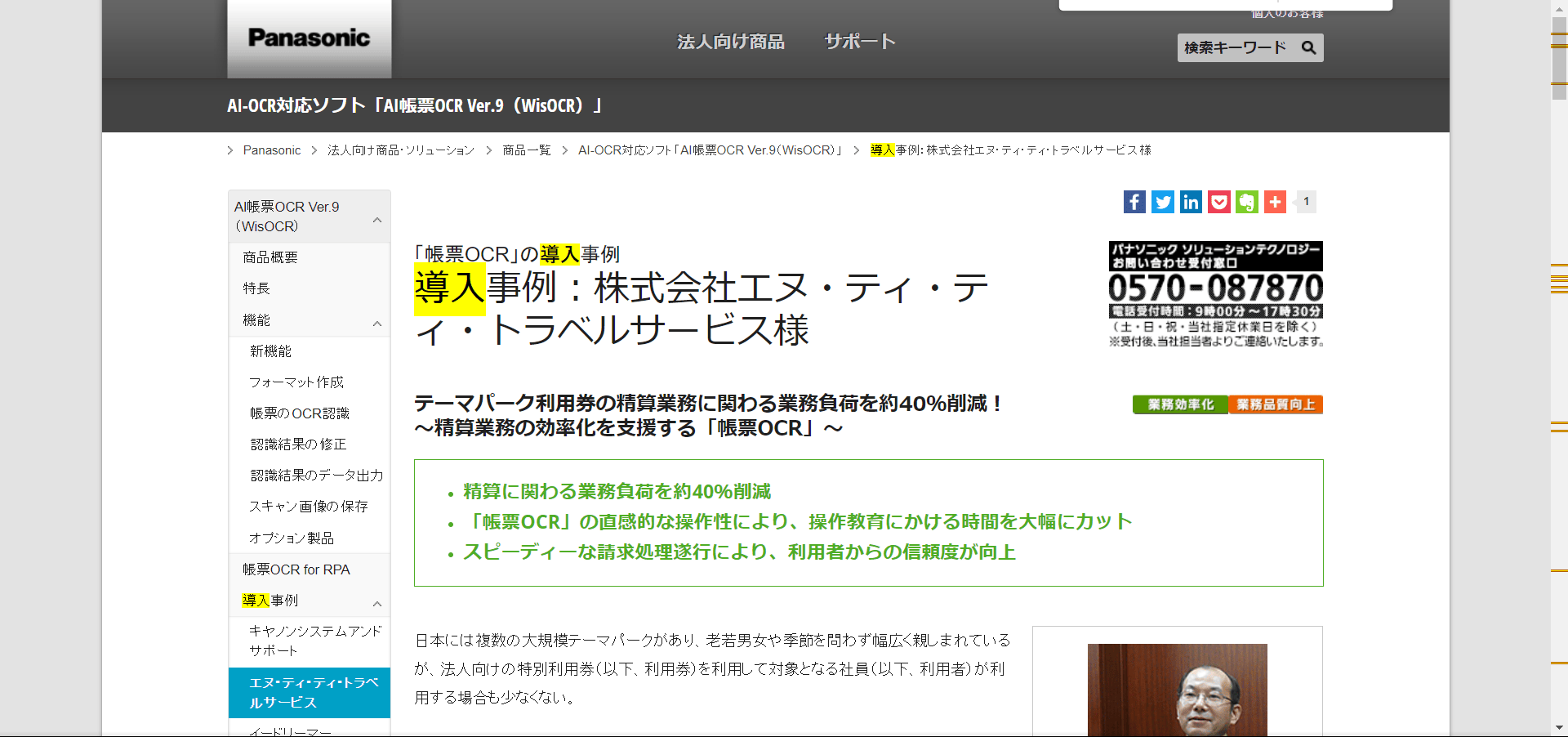Viewport: 1568px width, 737px height.
Task: Open 商品一覧 breadcrumb link
Action: 527,150
